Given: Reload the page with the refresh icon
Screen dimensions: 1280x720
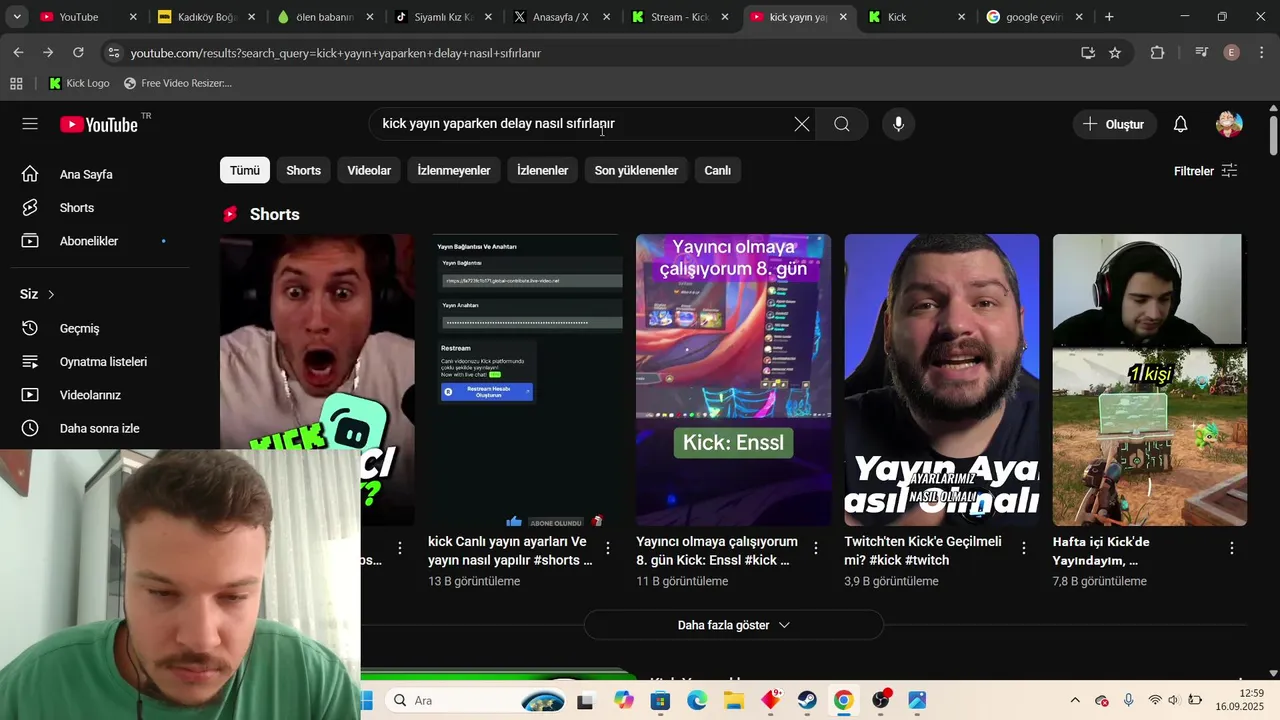Looking at the screenshot, I should pos(78,53).
